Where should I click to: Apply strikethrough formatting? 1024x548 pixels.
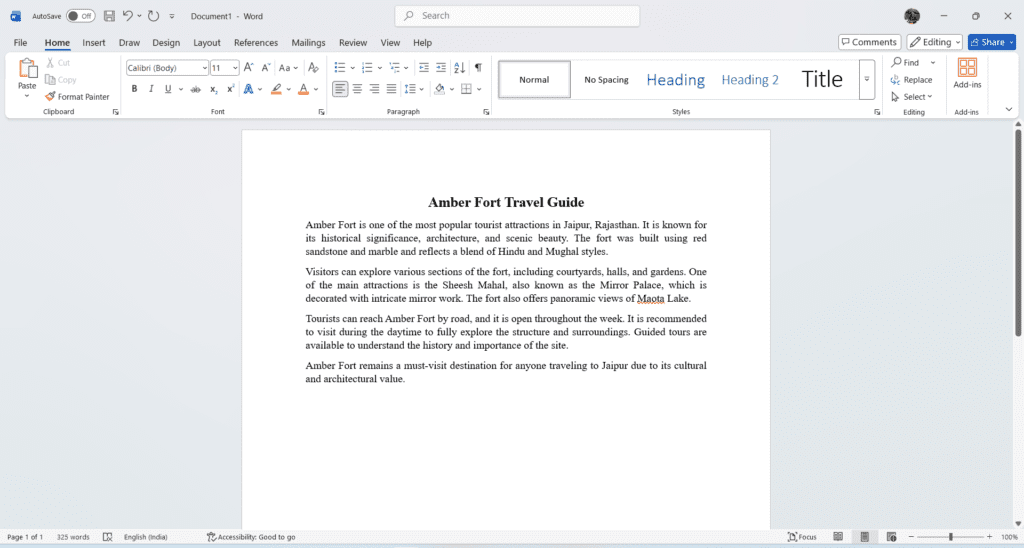click(x=195, y=89)
